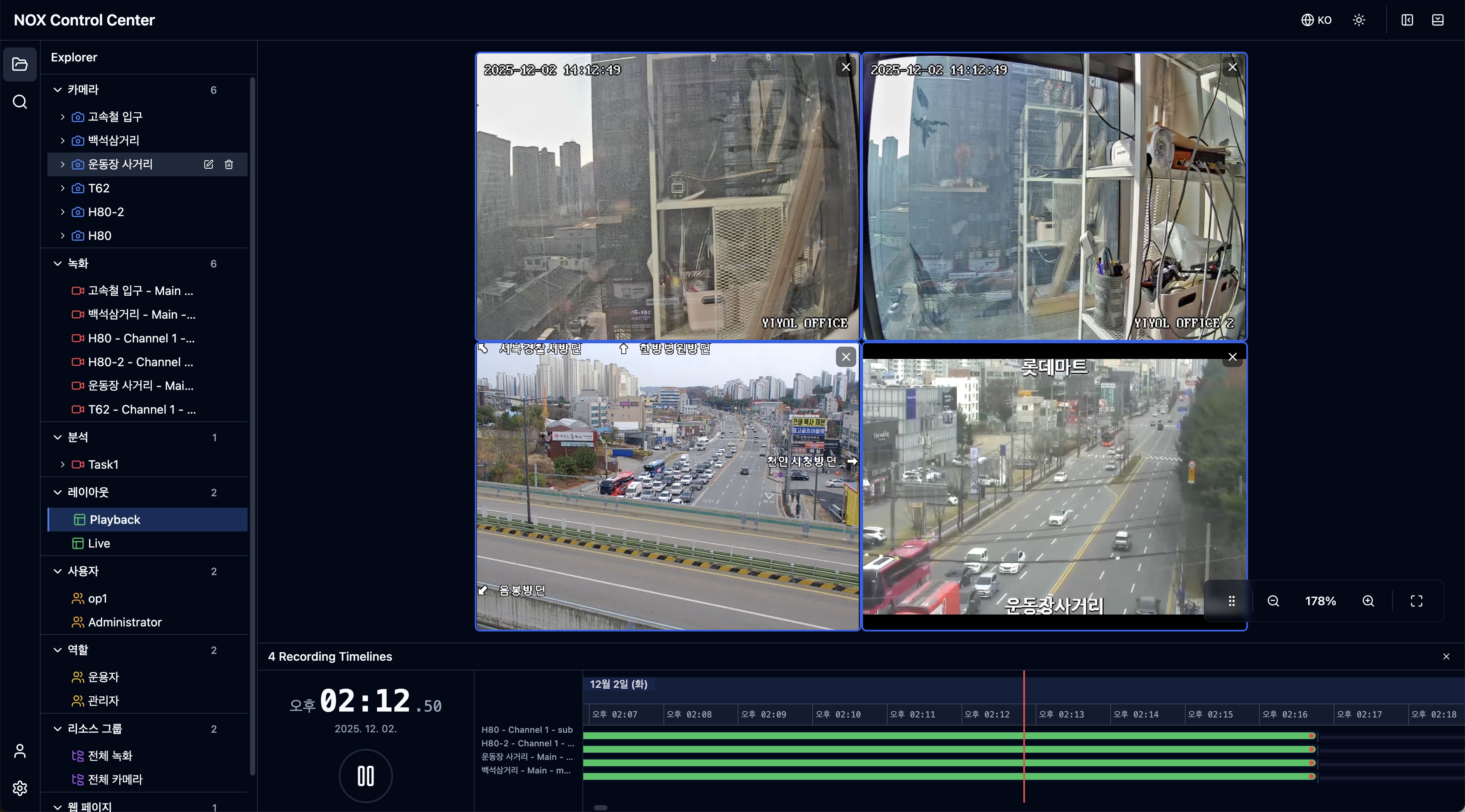The height and width of the screenshot is (812, 1465).
Task: Click the user account icon
Action: [20, 751]
